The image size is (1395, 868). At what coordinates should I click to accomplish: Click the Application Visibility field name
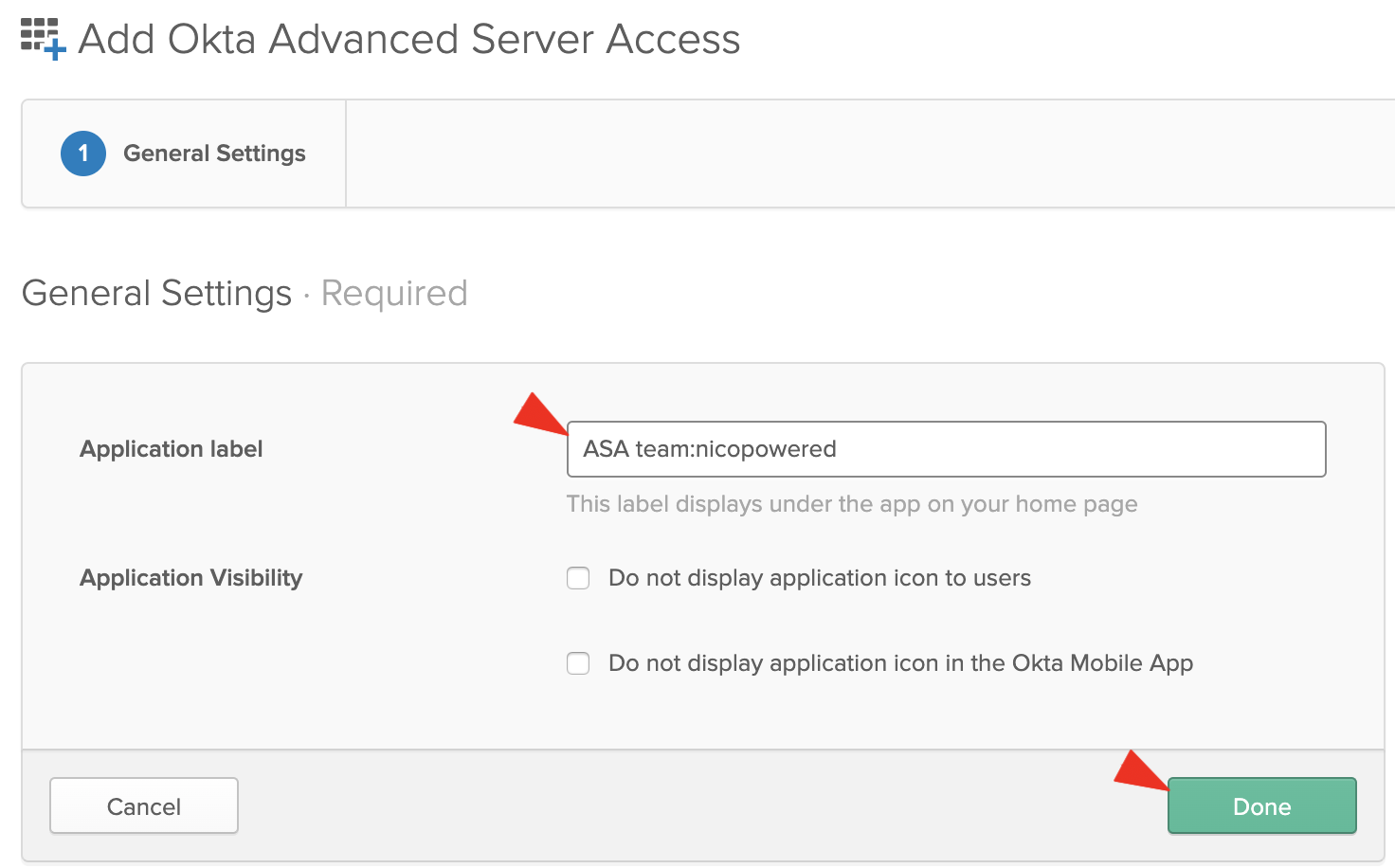point(190,578)
